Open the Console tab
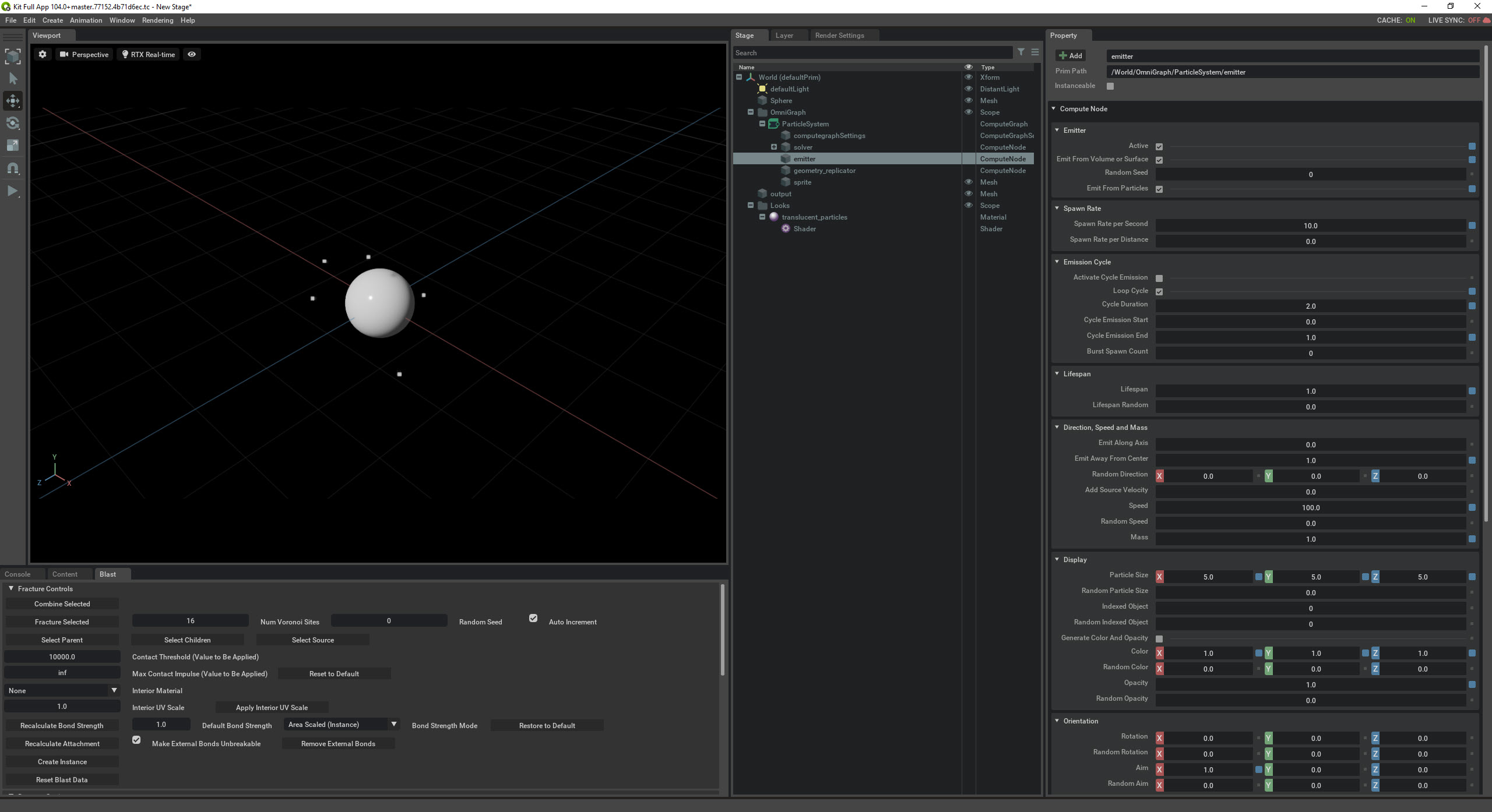This screenshot has width=1492, height=812. pos(17,574)
